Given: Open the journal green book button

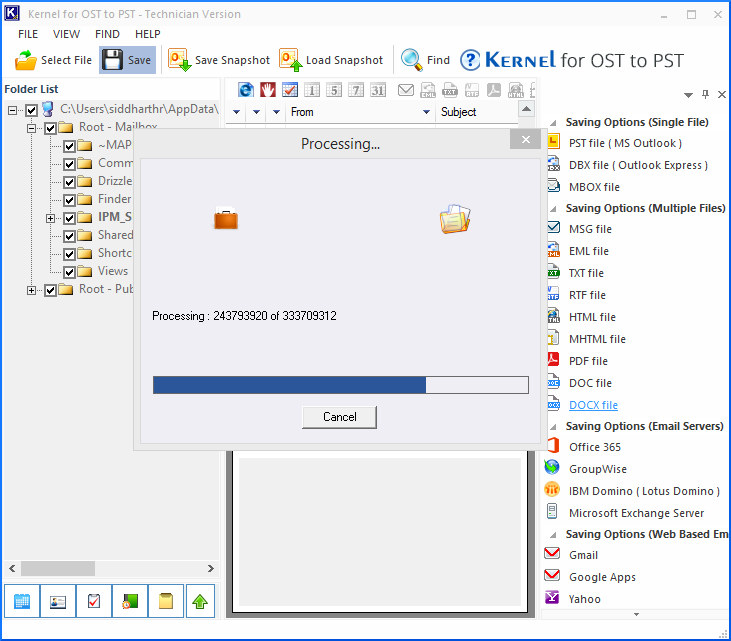Looking at the screenshot, I should (x=130, y=601).
